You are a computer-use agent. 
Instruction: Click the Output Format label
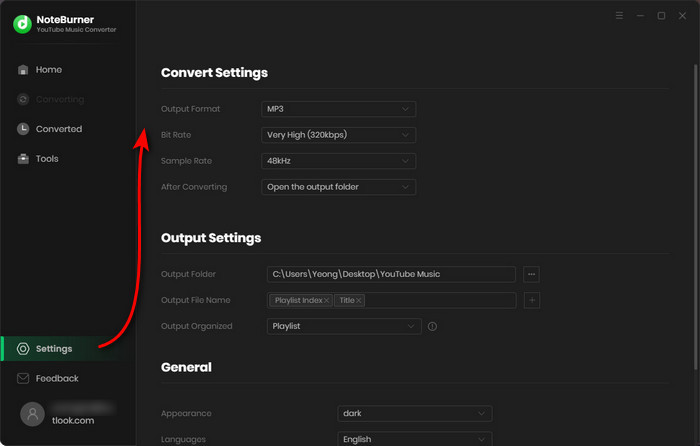190,109
